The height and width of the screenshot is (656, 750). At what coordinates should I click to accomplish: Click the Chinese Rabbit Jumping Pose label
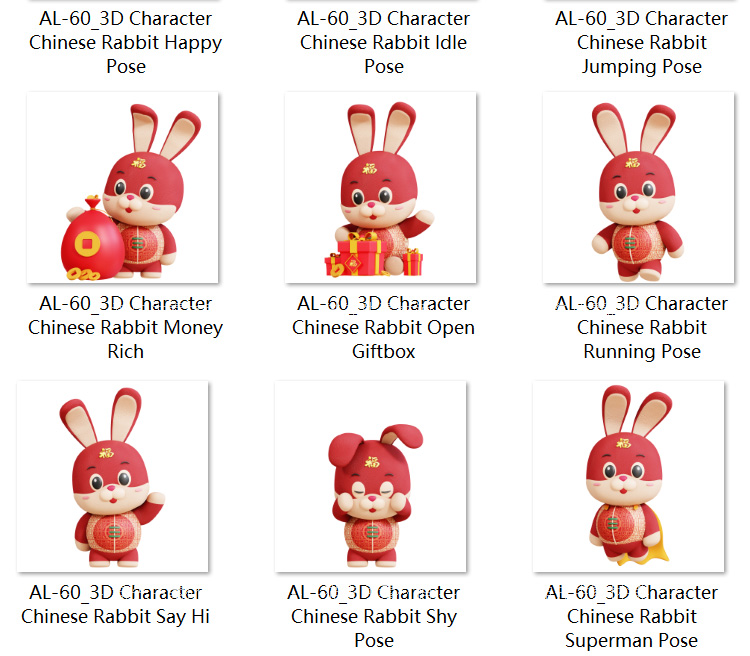(641, 43)
